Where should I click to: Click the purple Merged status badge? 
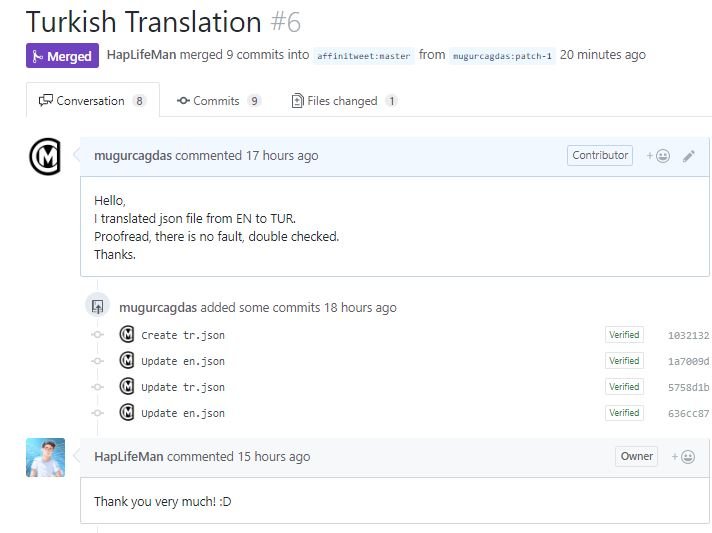[62, 56]
